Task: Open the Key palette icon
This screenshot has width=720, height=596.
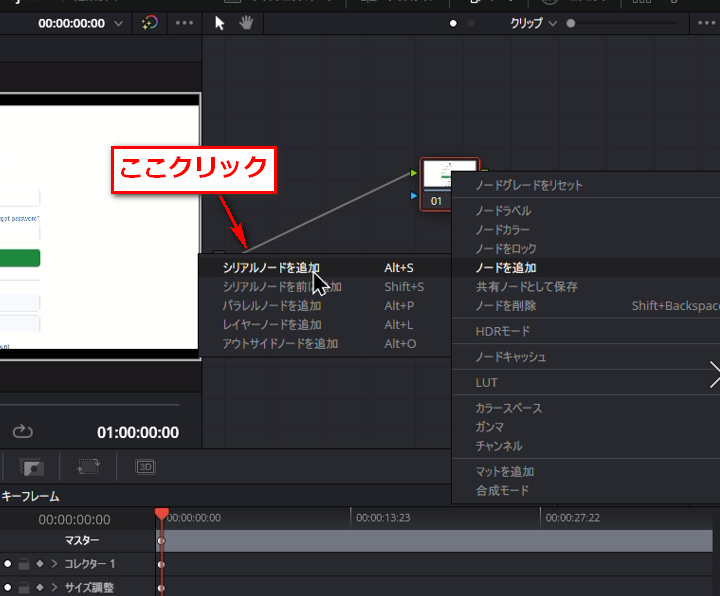Action: (x=32, y=467)
